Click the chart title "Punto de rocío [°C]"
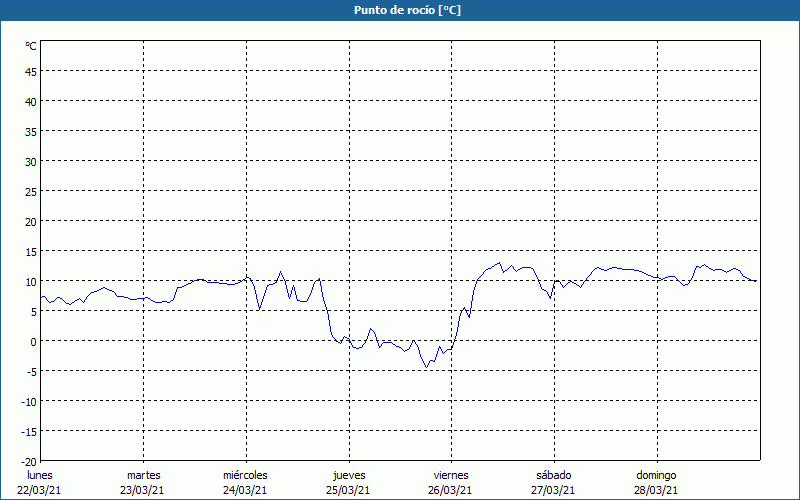This screenshot has height=500, width=800. click(x=399, y=10)
